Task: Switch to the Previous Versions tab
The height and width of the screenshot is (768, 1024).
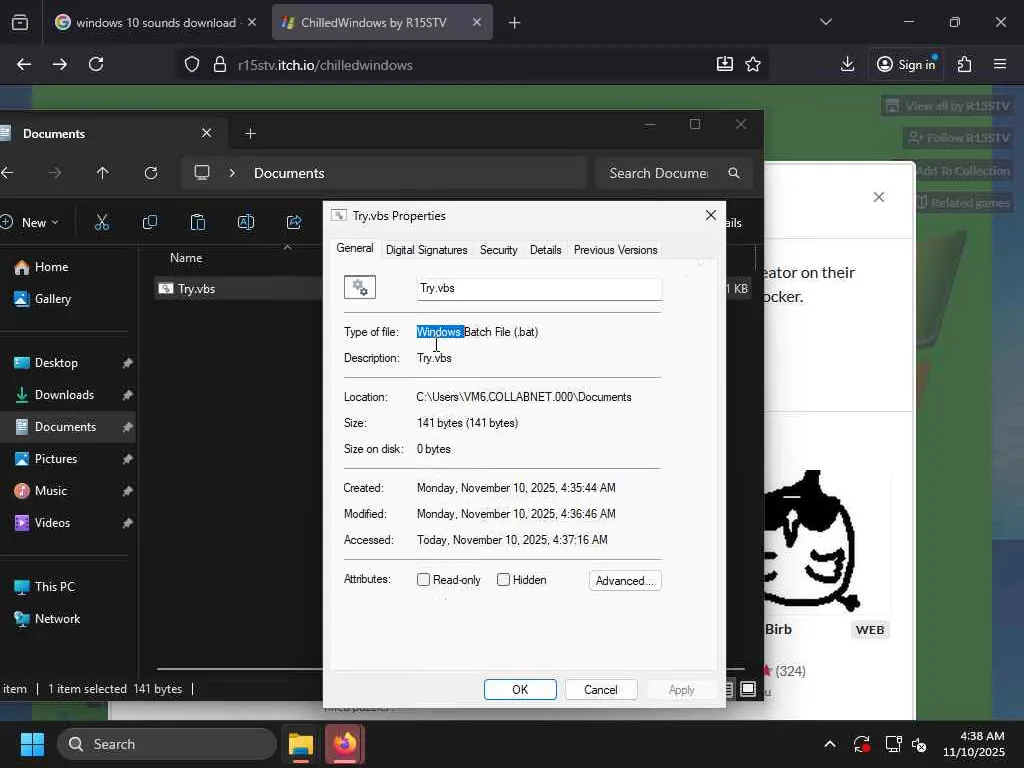Action: tap(615, 250)
